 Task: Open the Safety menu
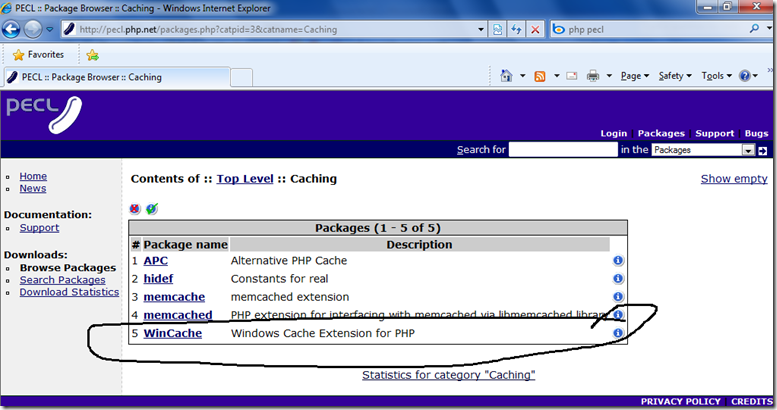click(x=675, y=76)
